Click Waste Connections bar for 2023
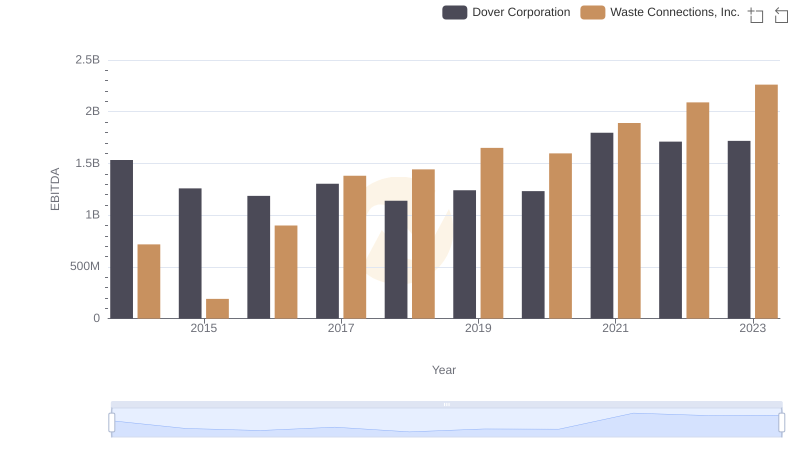Viewport: 800px width, 461px height. [766, 201]
